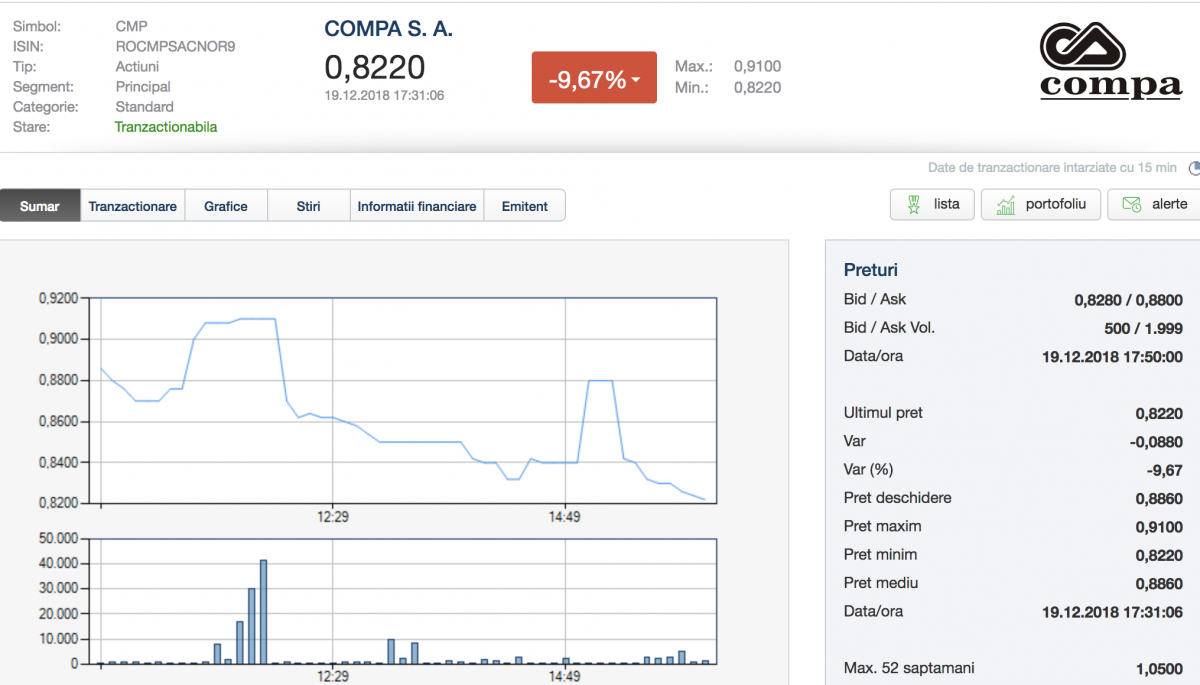Viewport: 1200px width, 685px height.
Task: Click the alerte envelope icon
Action: point(1131,205)
